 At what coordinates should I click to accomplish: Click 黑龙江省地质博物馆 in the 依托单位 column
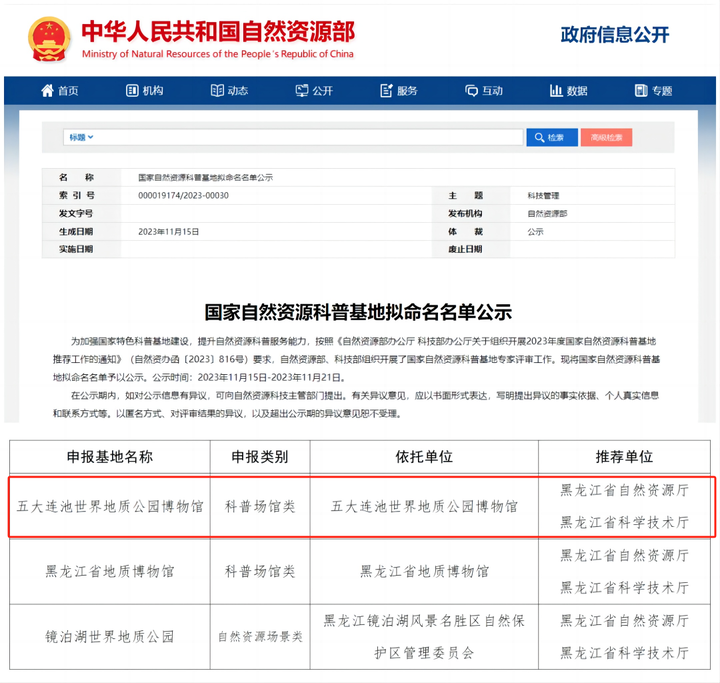tap(424, 572)
